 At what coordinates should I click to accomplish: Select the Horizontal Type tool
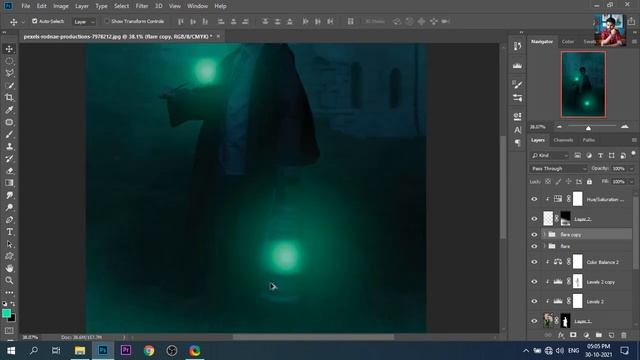pyautogui.click(x=9, y=232)
